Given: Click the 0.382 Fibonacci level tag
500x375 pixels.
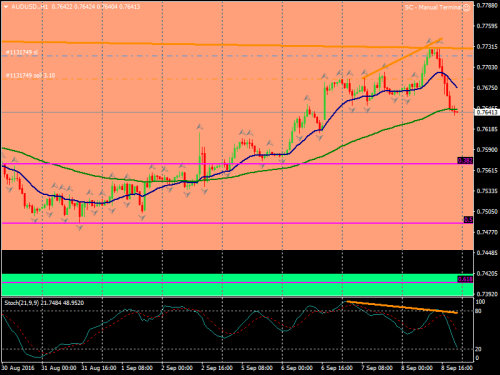Looking at the screenshot, I should point(465,161).
